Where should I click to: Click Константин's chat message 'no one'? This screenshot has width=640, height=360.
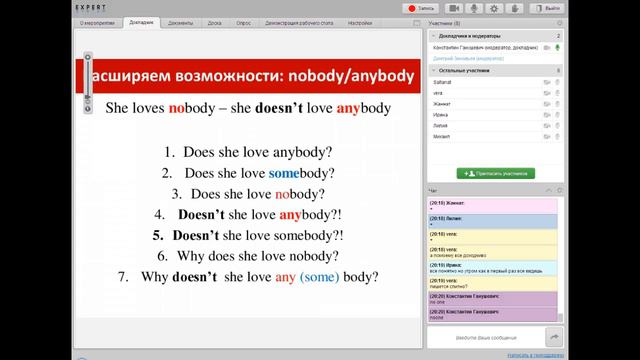[x=493, y=299]
